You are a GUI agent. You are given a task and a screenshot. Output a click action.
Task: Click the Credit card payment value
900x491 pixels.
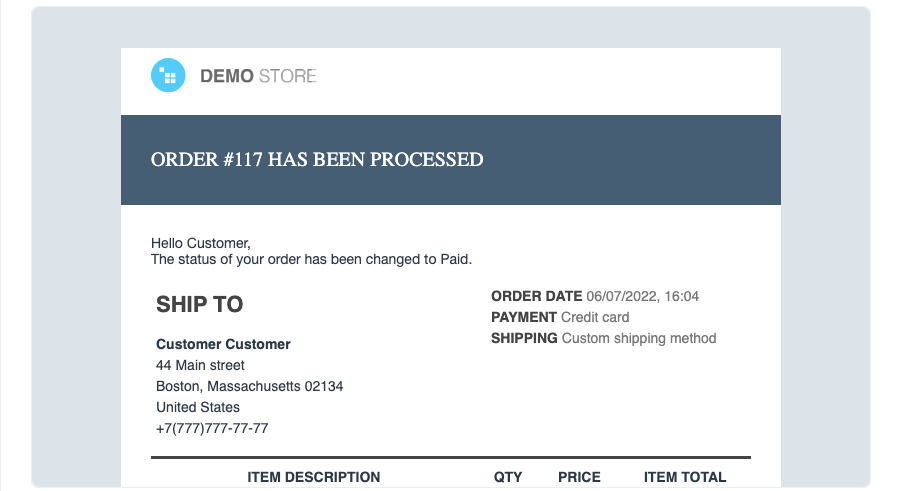595,317
